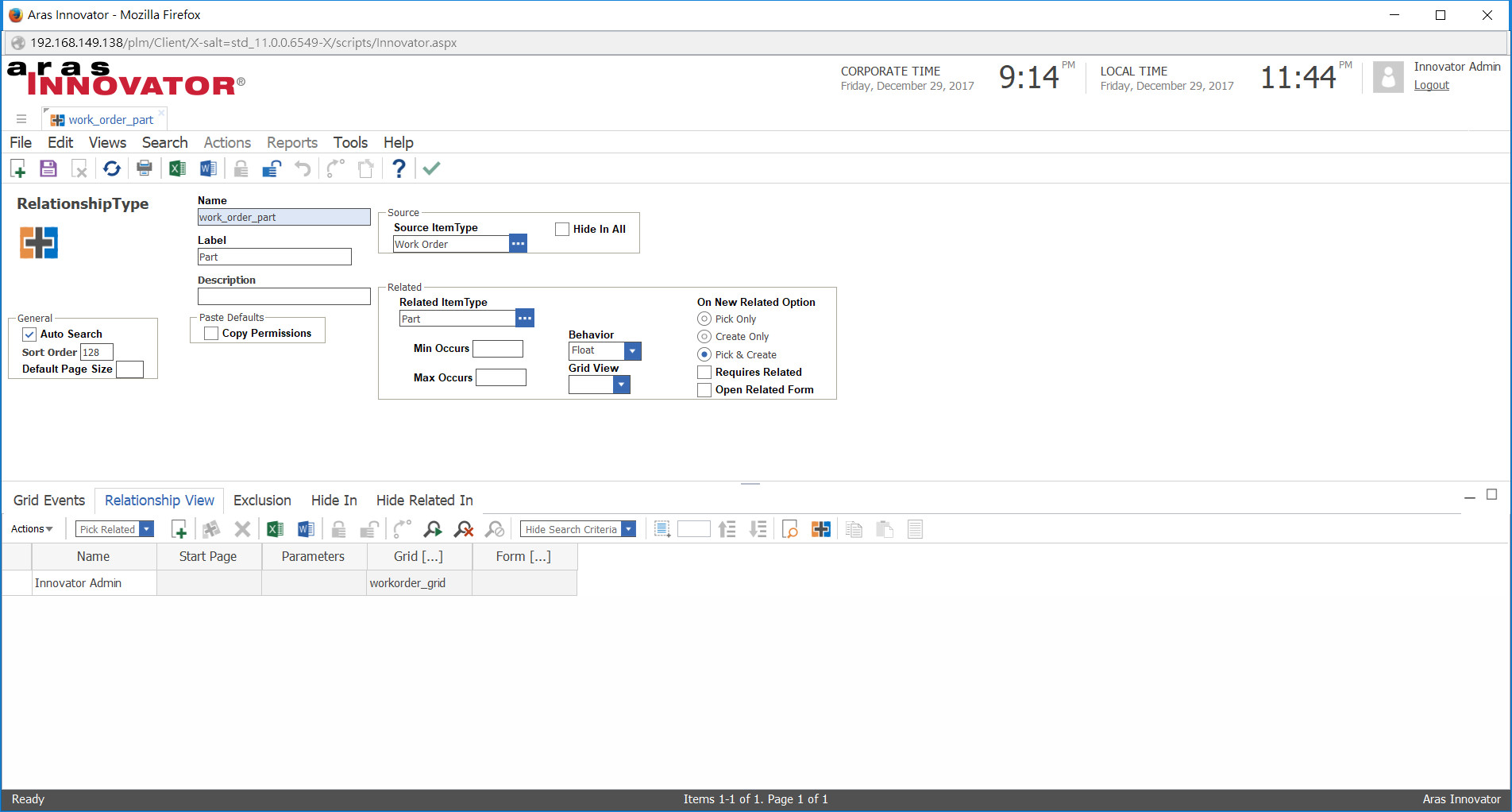Enable the Copy Permissions checkbox

pos(211,334)
